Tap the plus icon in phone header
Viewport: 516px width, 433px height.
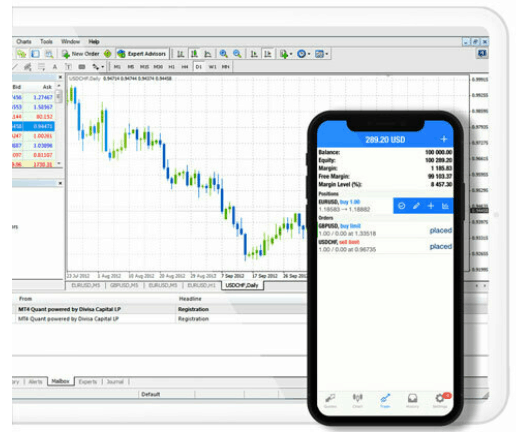[444, 139]
